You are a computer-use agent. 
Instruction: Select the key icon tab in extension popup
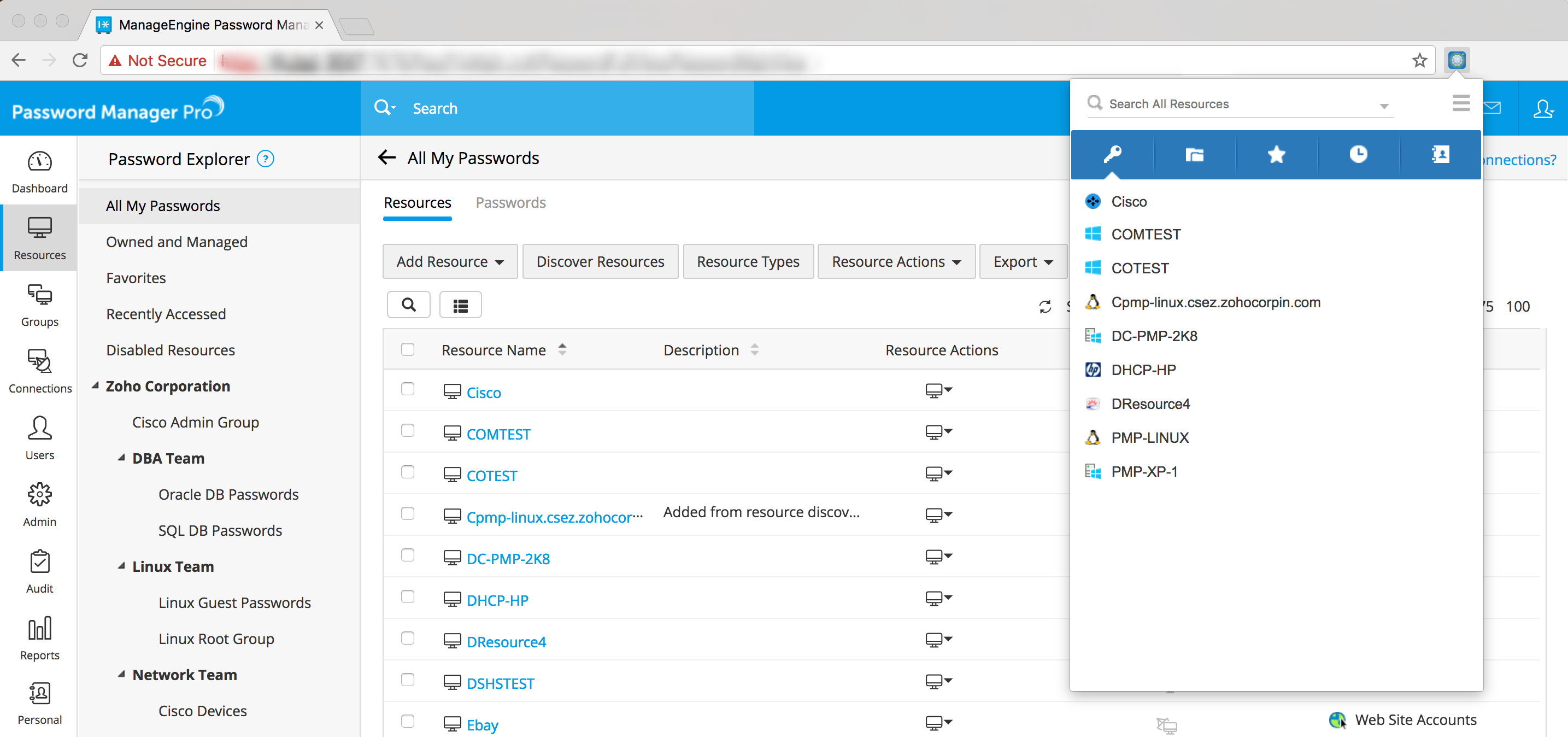point(1112,155)
